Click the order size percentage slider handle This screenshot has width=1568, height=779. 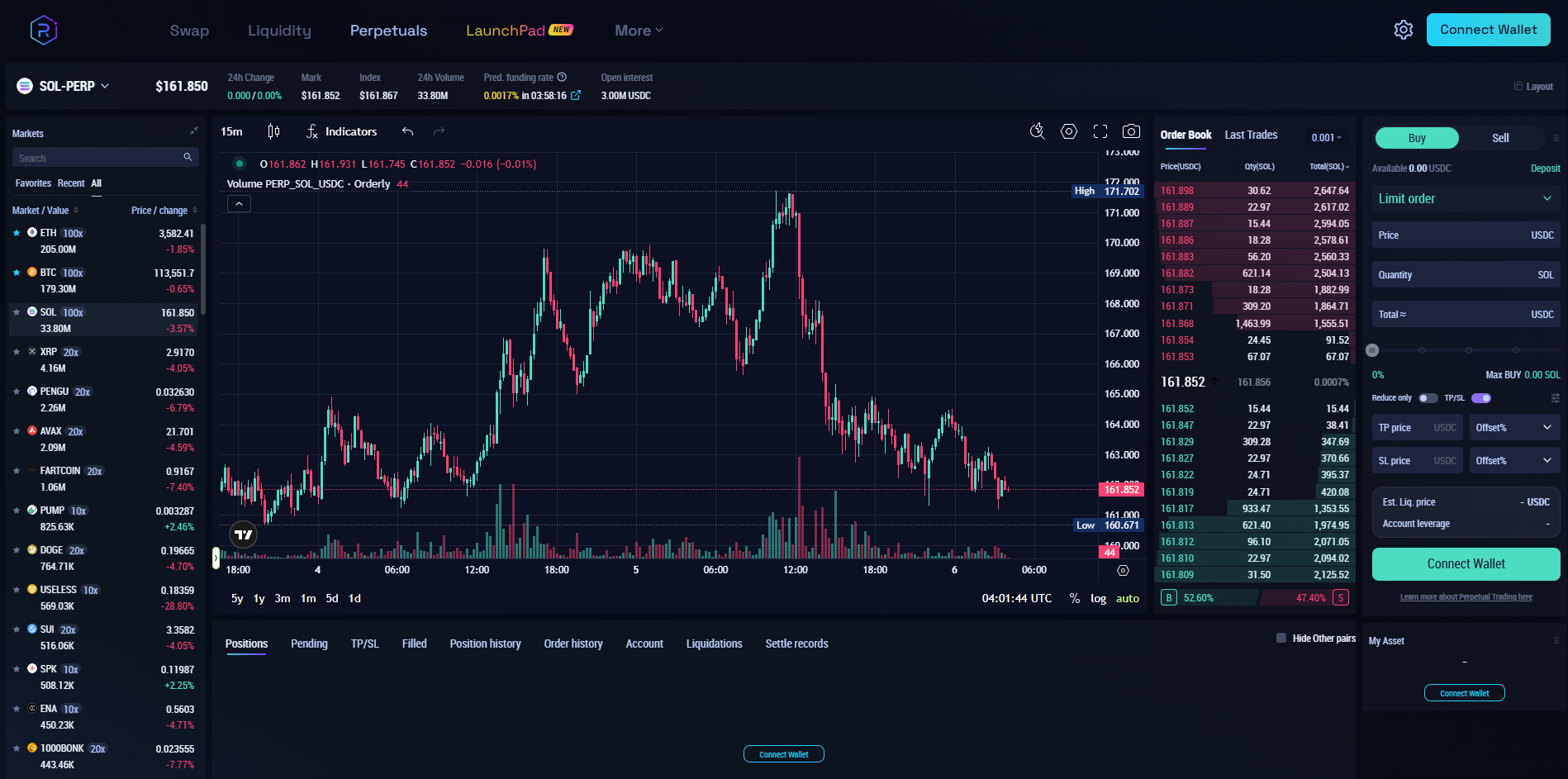pyautogui.click(x=1373, y=350)
